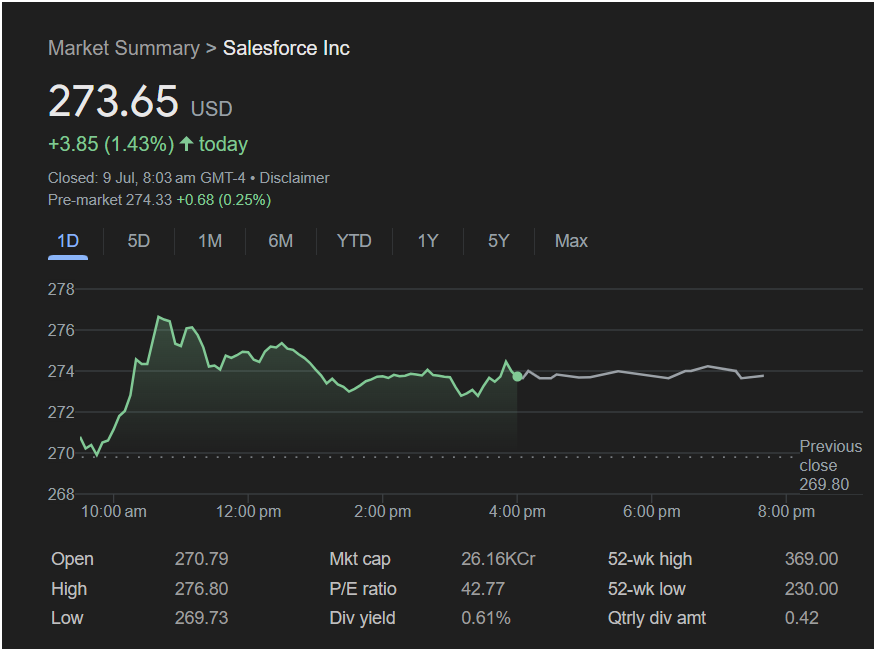Click the Closed: 9 Jul timestamp text
This screenshot has height=651, width=876.
tap(146, 178)
